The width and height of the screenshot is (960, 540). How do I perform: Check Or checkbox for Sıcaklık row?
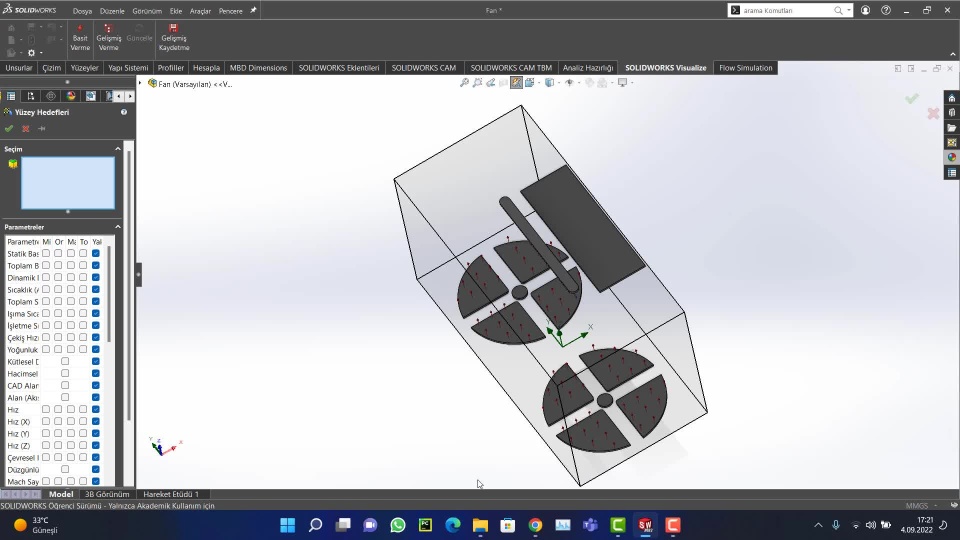point(58,289)
